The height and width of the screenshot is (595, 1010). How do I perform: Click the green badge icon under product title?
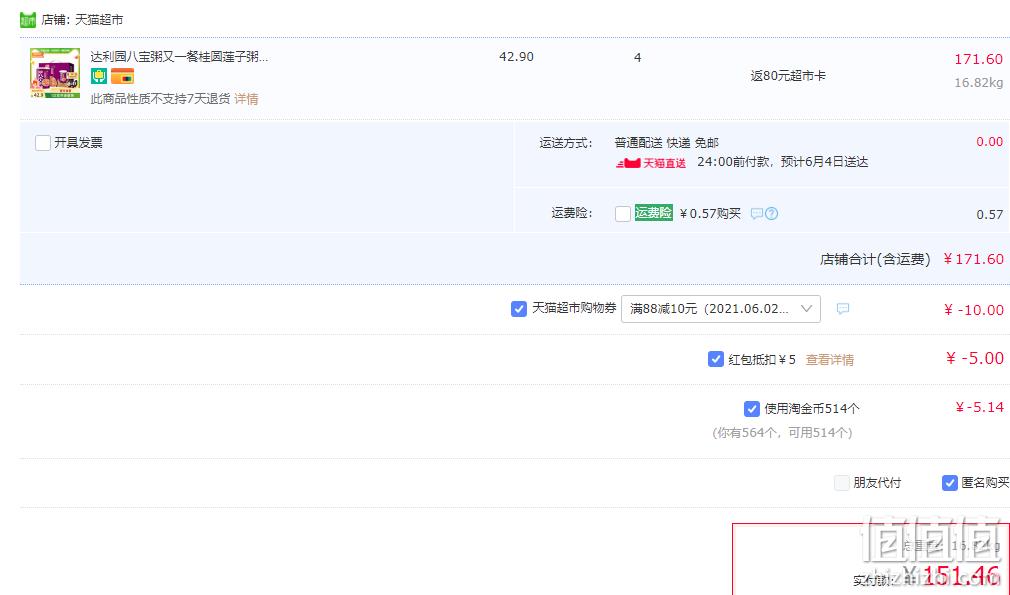coord(99,76)
